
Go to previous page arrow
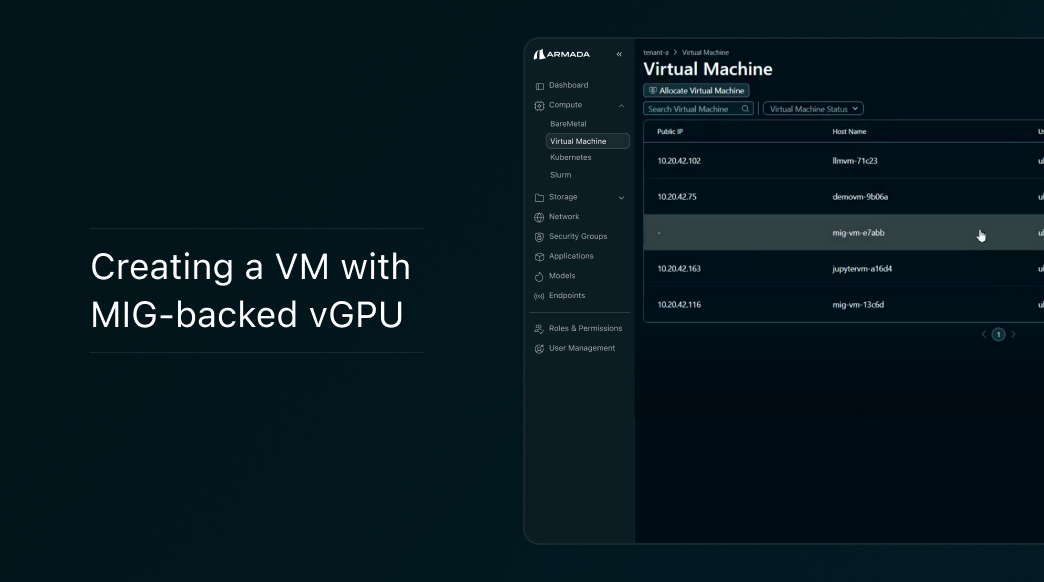click(x=983, y=334)
